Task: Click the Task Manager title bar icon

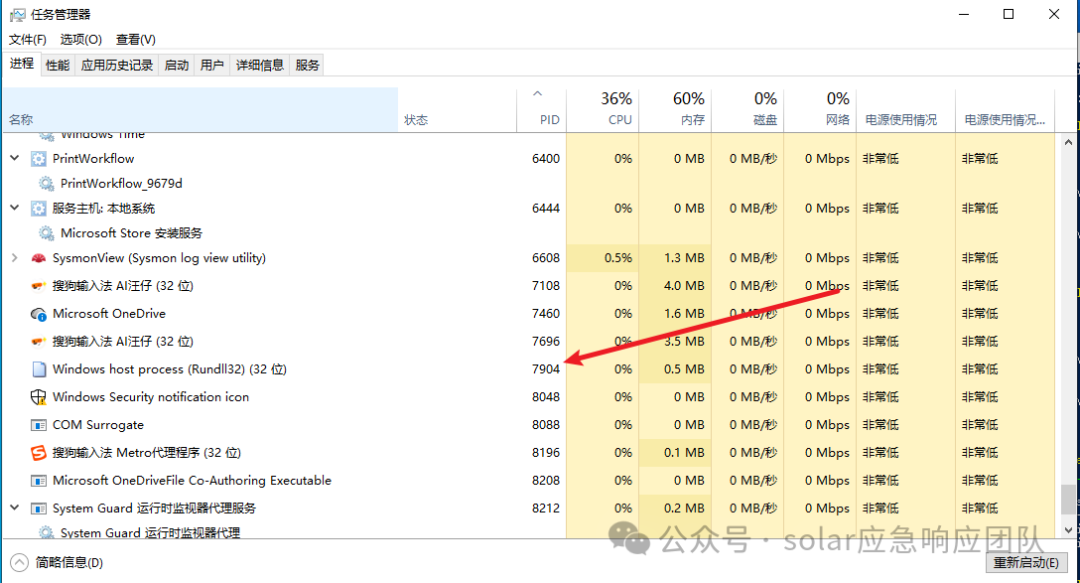Action: (x=17, y=14)
